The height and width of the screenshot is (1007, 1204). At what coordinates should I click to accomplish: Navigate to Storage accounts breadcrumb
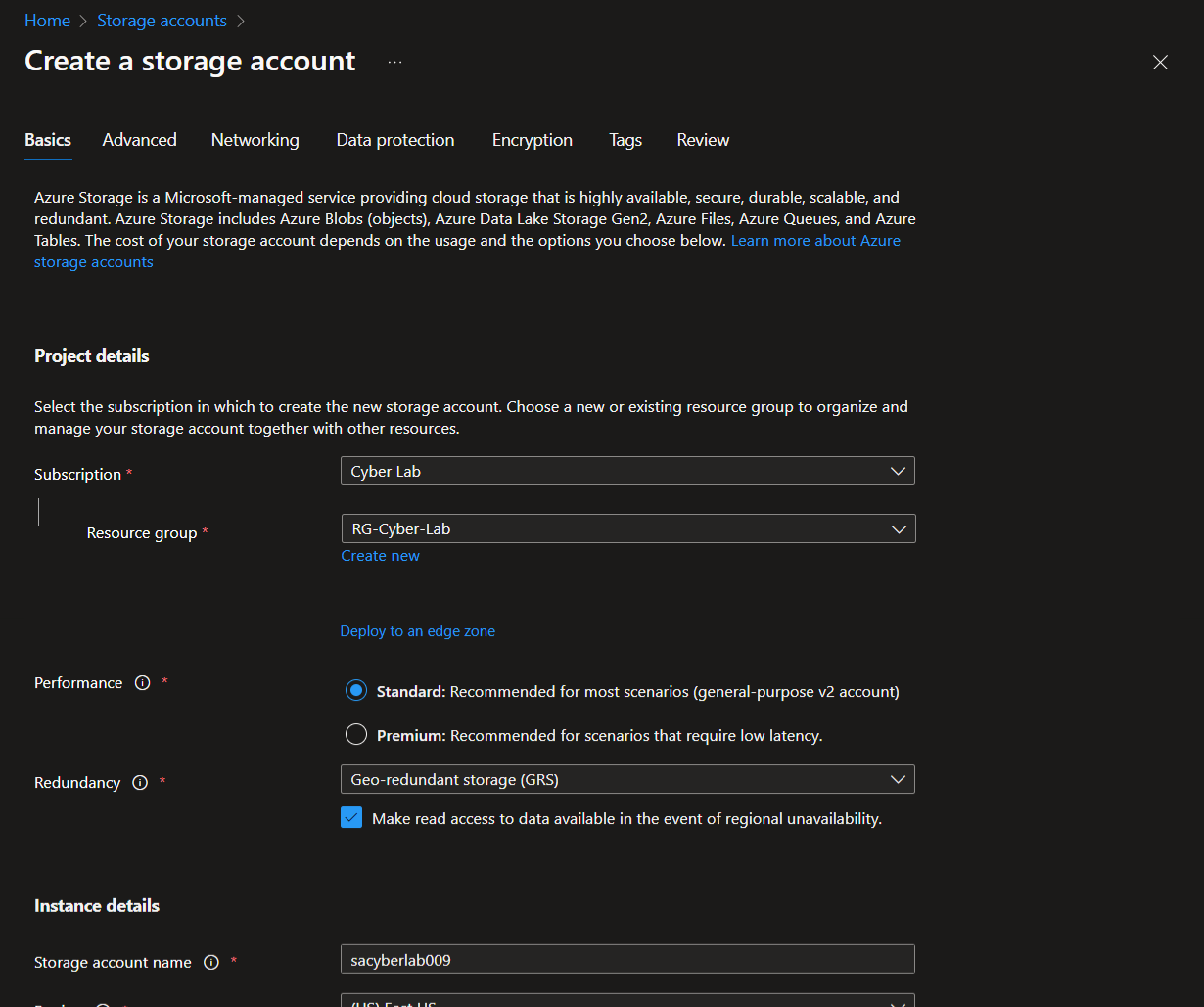pyautogui.click(x=162, y=21)
